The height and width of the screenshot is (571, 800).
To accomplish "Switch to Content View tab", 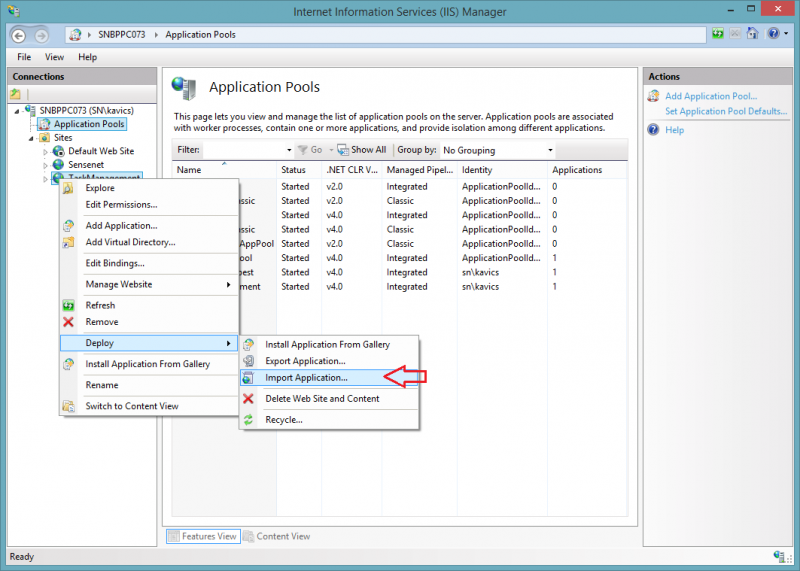I will 277,536.
